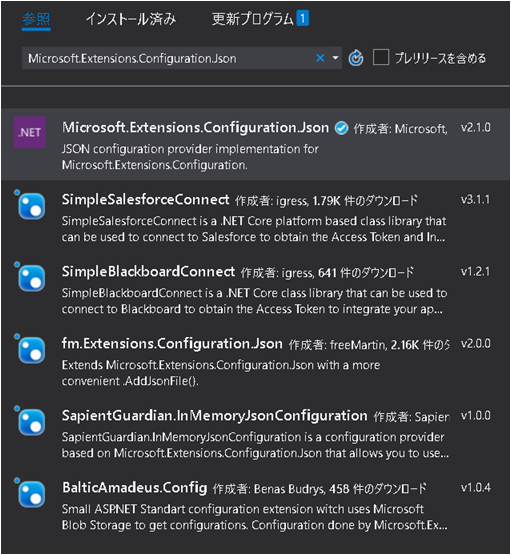Click the 作成者: Microsoft author text

[401, 129]
